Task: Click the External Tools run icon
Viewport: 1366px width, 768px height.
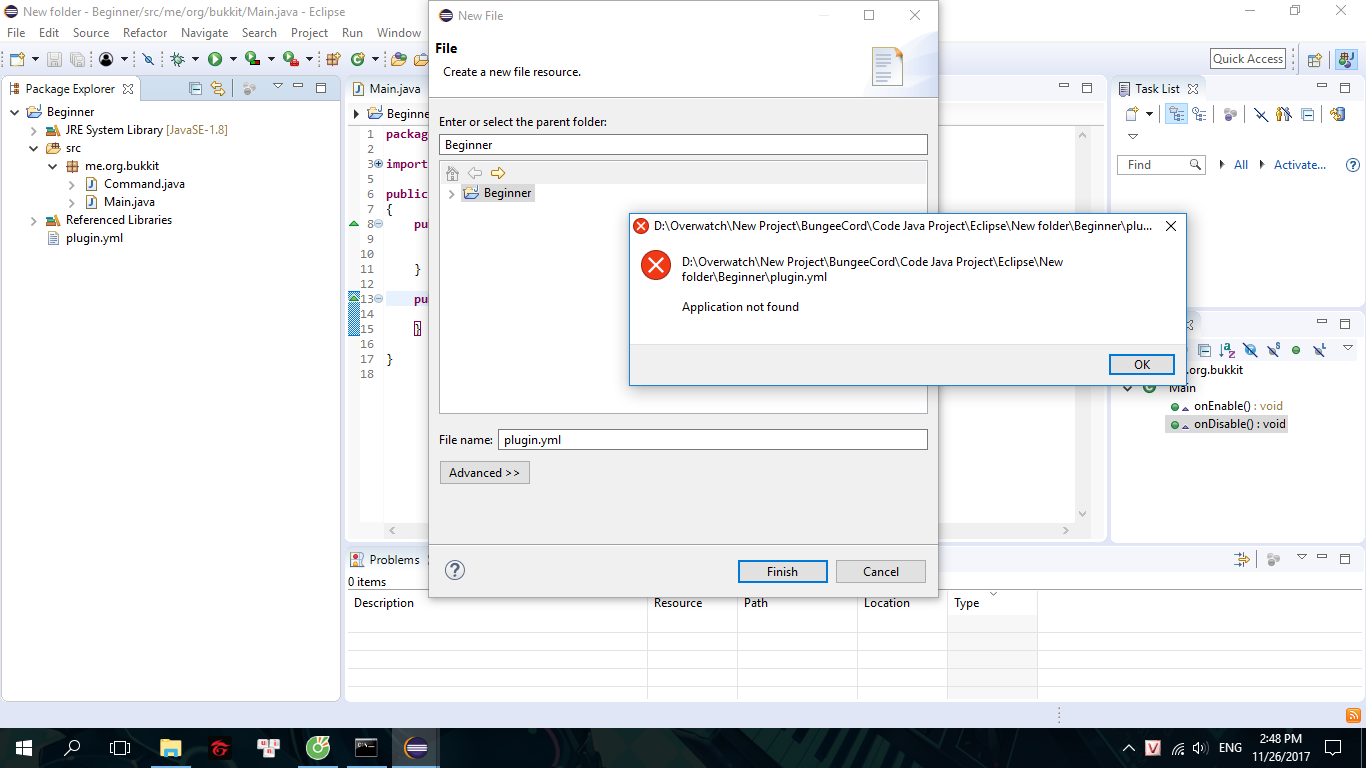Action: click(x=290, y=60)
